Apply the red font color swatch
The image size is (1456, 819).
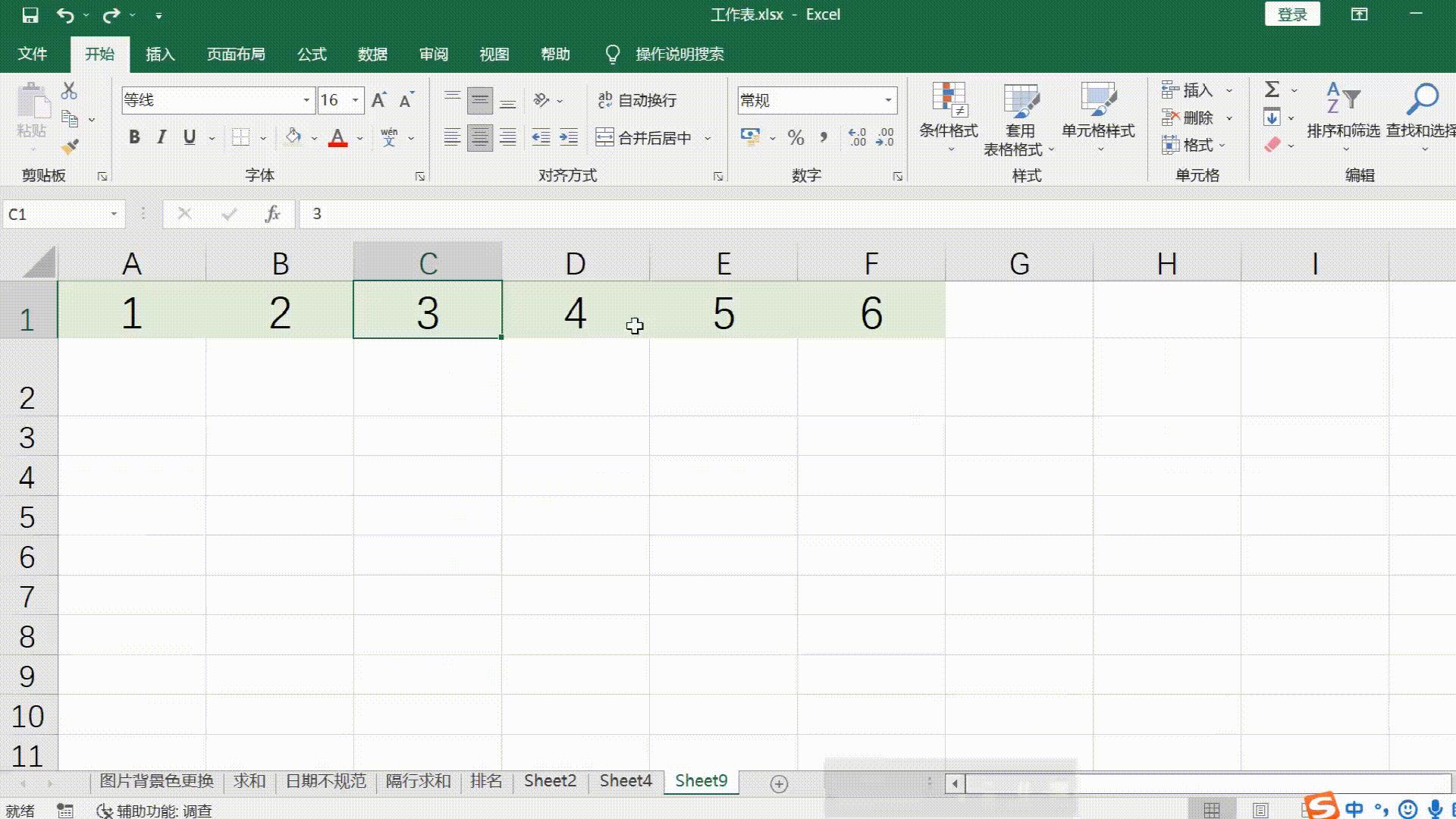[x=338, y=138]
